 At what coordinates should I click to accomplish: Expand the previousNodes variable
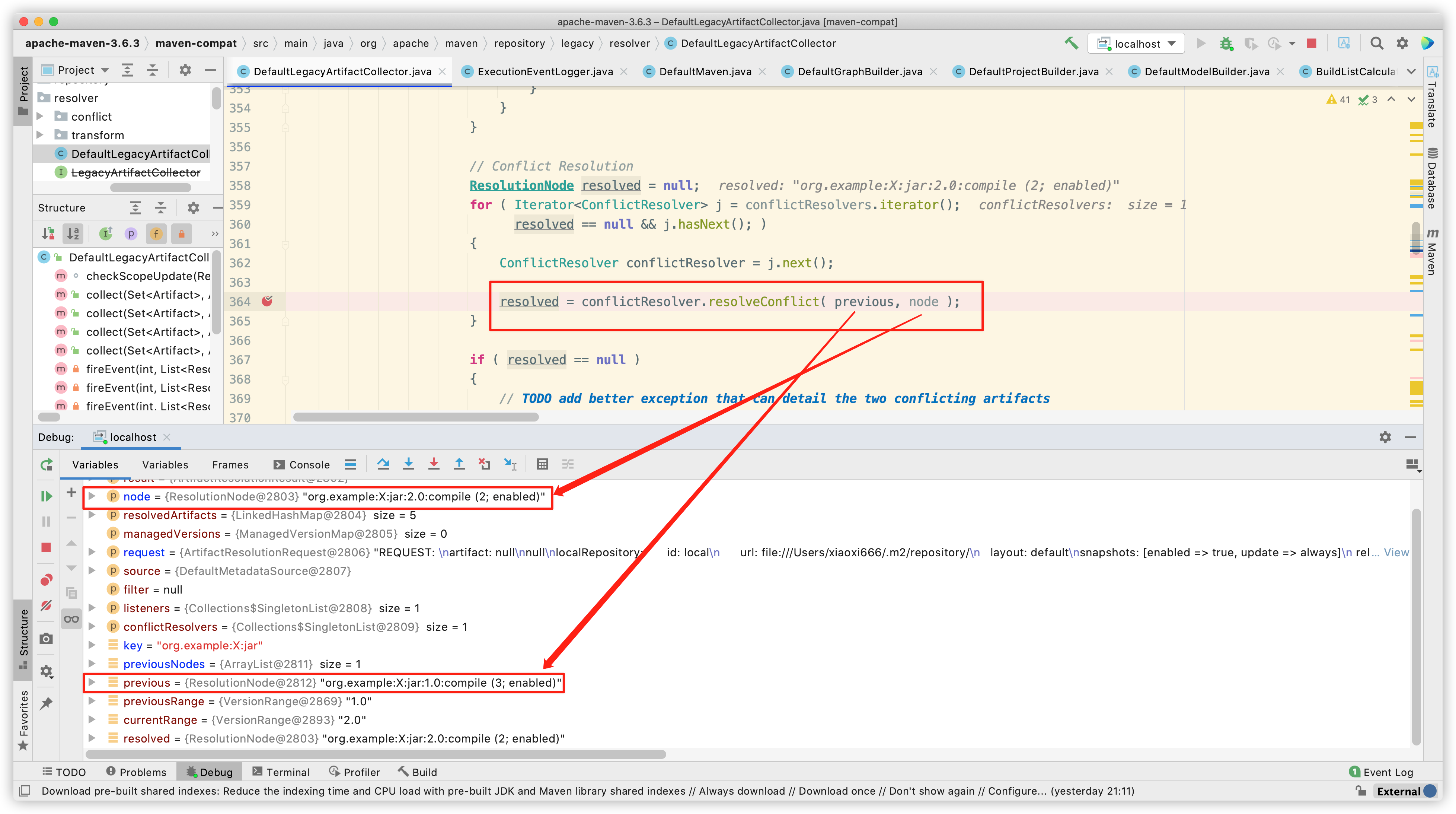[92, 664]
